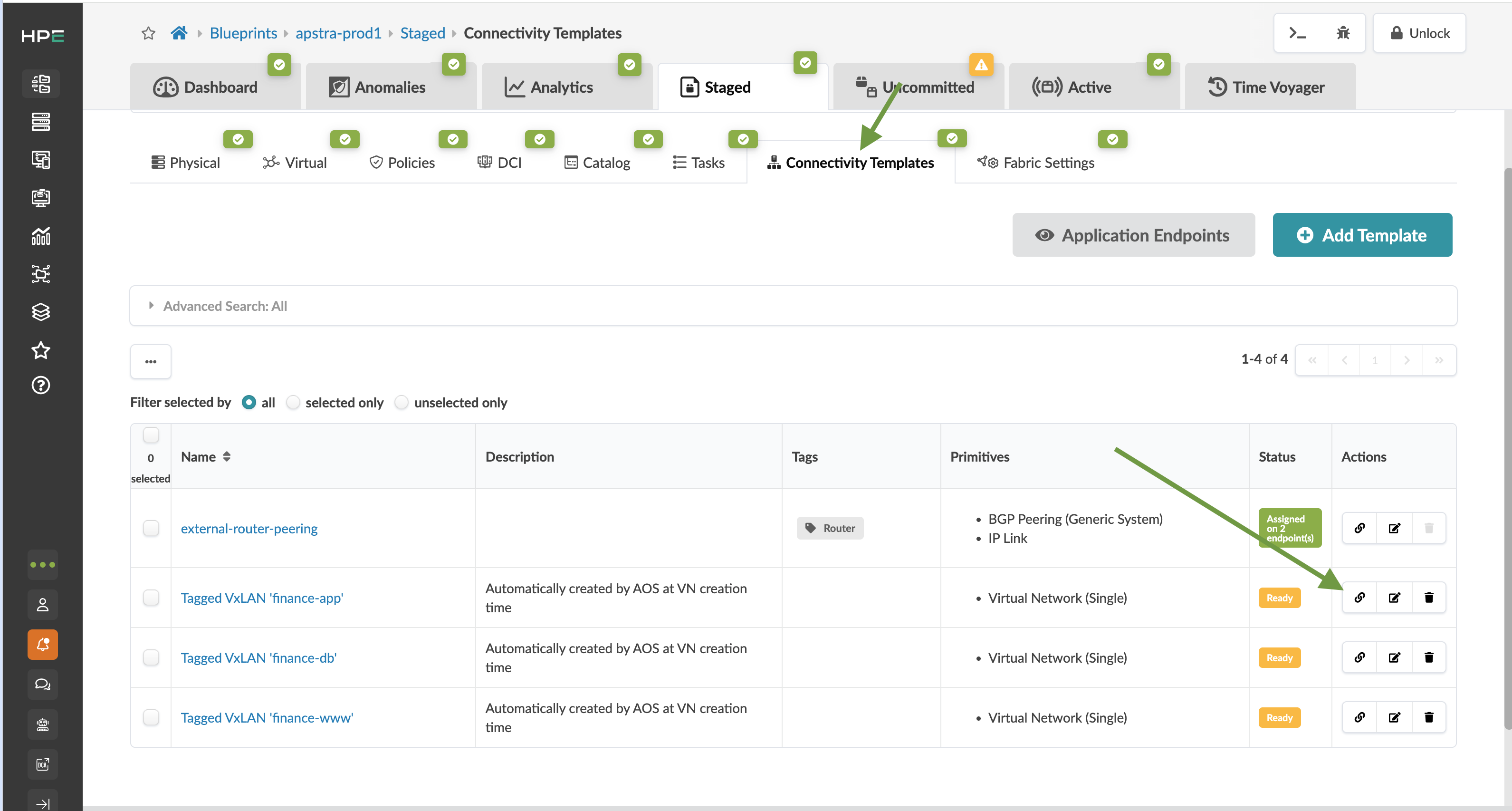This screenshot has height=811, width=1512.
Task: Select 'selected only' filter radio
Action: pyautogui.click(x=293, y=403)
